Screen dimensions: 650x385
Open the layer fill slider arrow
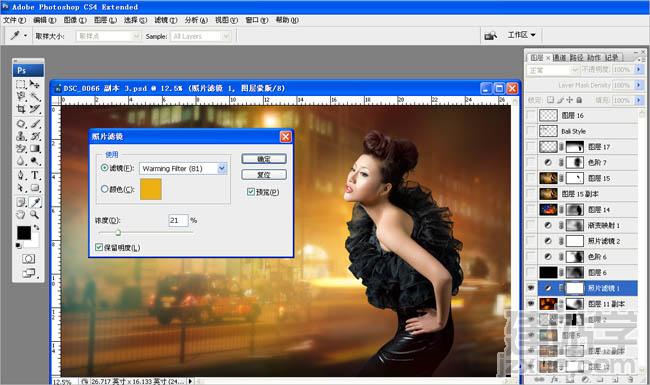tap(639, 100)
